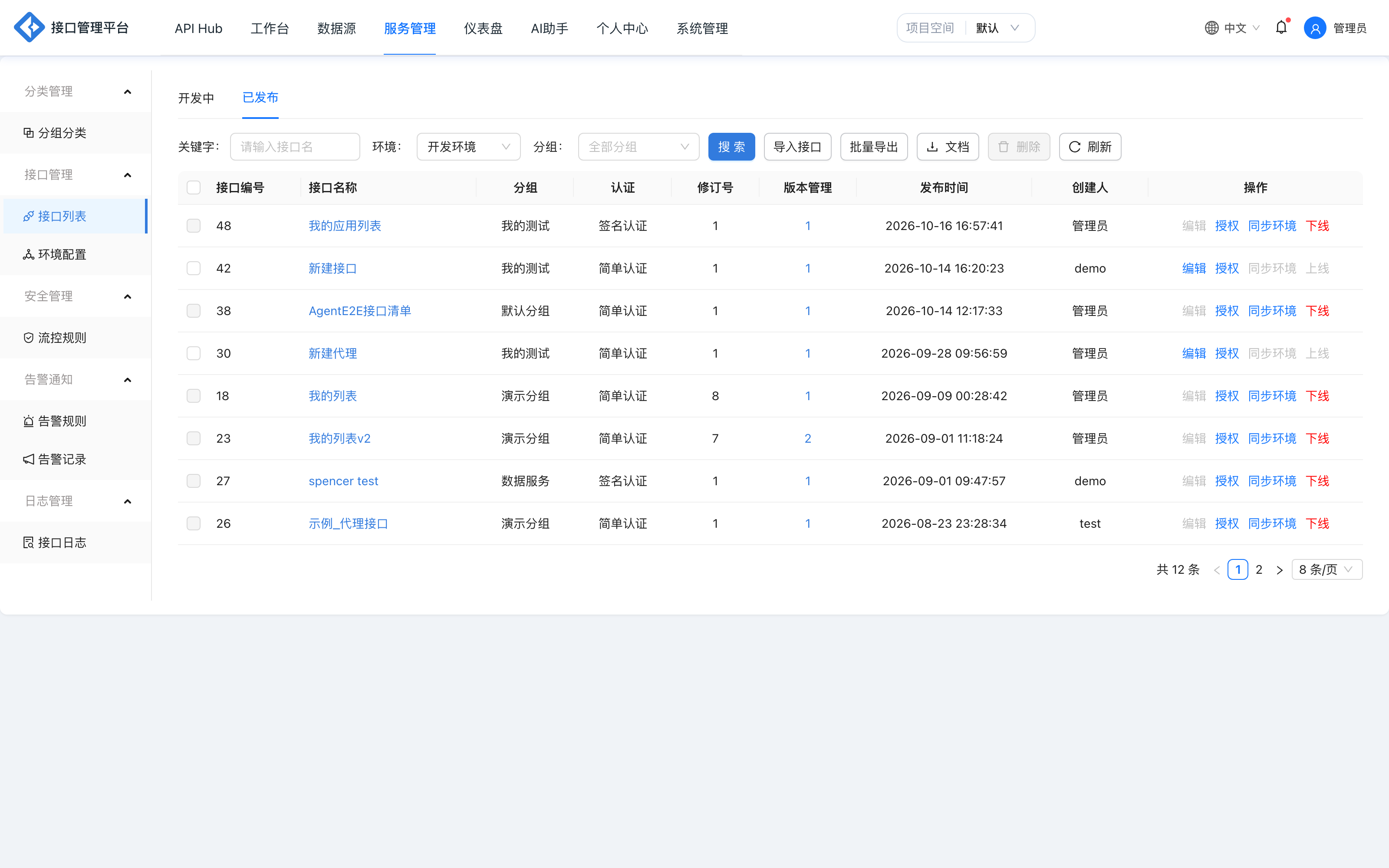Check the row for 新建接口

tap(194, 268)
